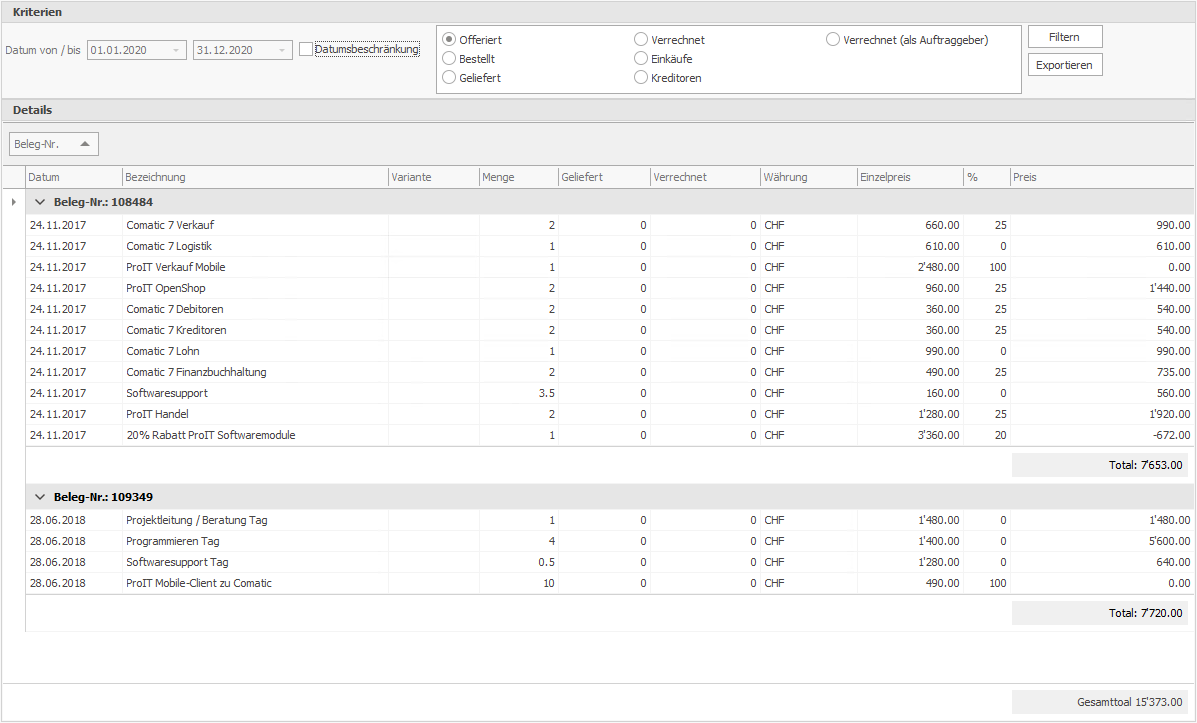Open the end date dropdown 31.12.2020
This screenshot has width=1197, height=723.
(x=282, y=50)
